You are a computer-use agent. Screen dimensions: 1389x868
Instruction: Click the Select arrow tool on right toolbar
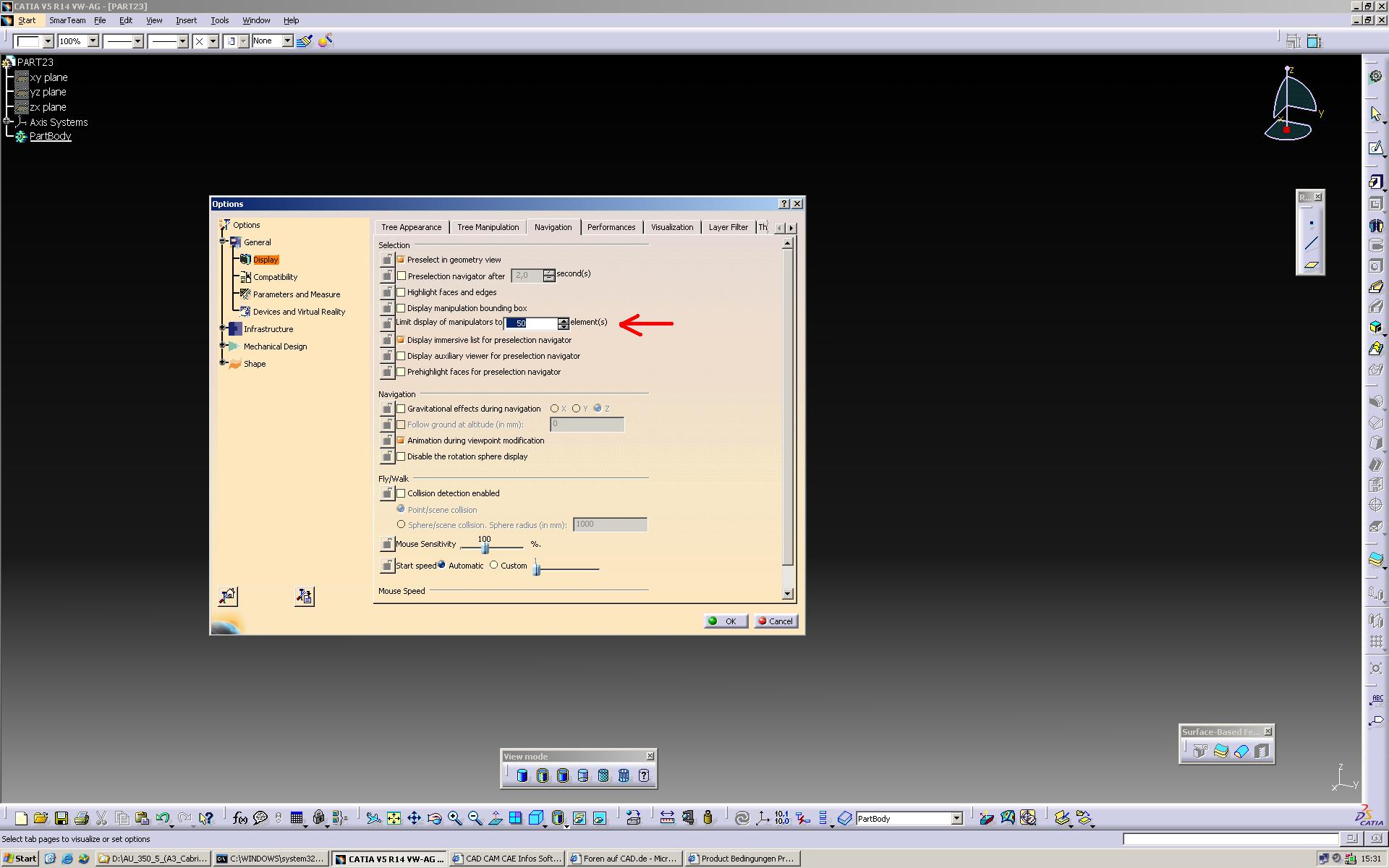[x=1375, y=114]
